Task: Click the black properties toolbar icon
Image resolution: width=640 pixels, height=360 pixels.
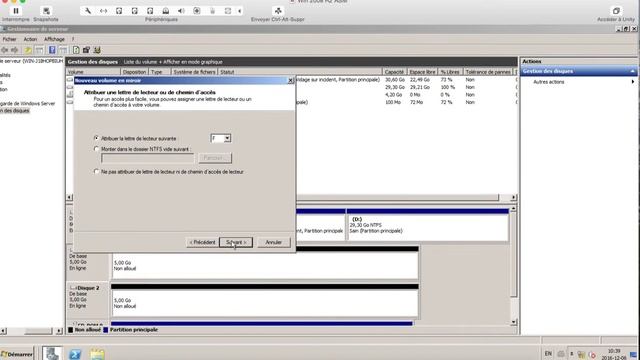Action: point(86,50)
